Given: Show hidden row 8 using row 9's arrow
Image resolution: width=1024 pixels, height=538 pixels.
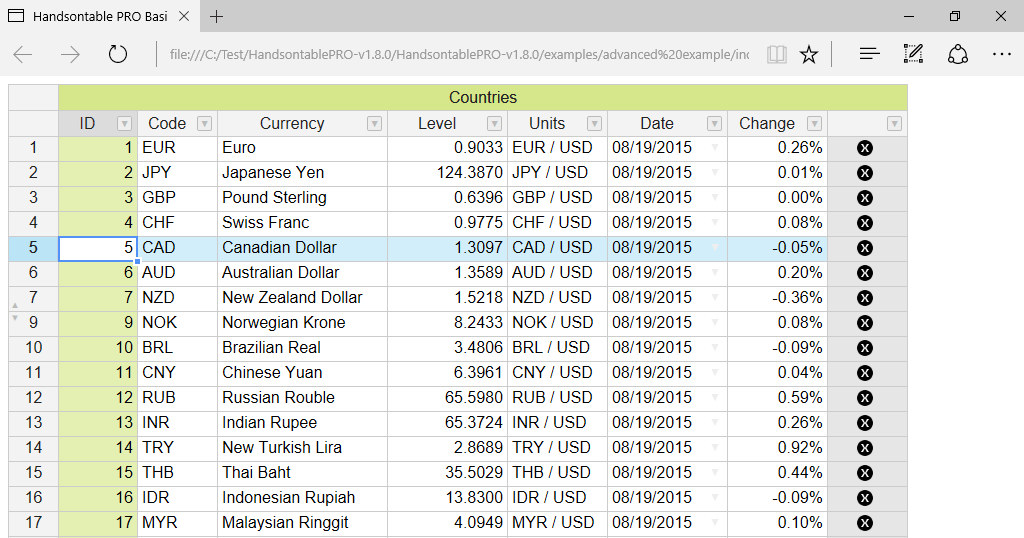Looking at the screenshot, I should (14, 318).
